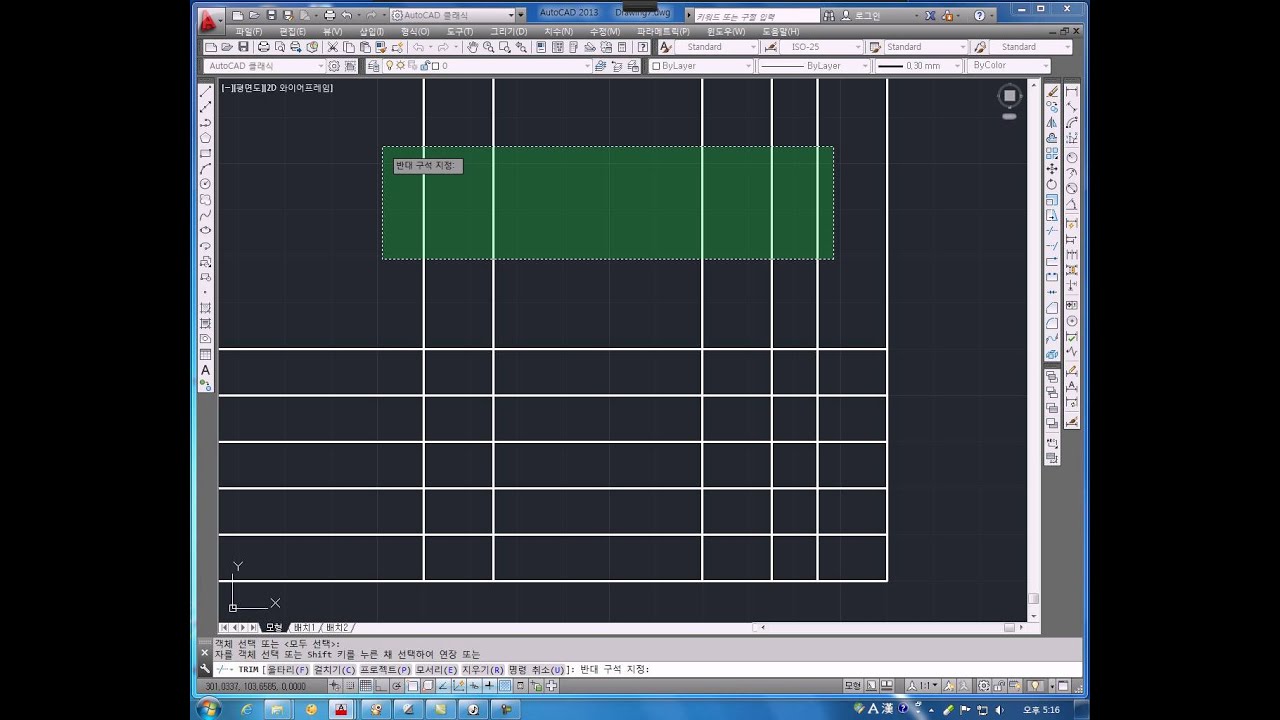Click the 프로젝트(P) command option

tap(386, 670)
